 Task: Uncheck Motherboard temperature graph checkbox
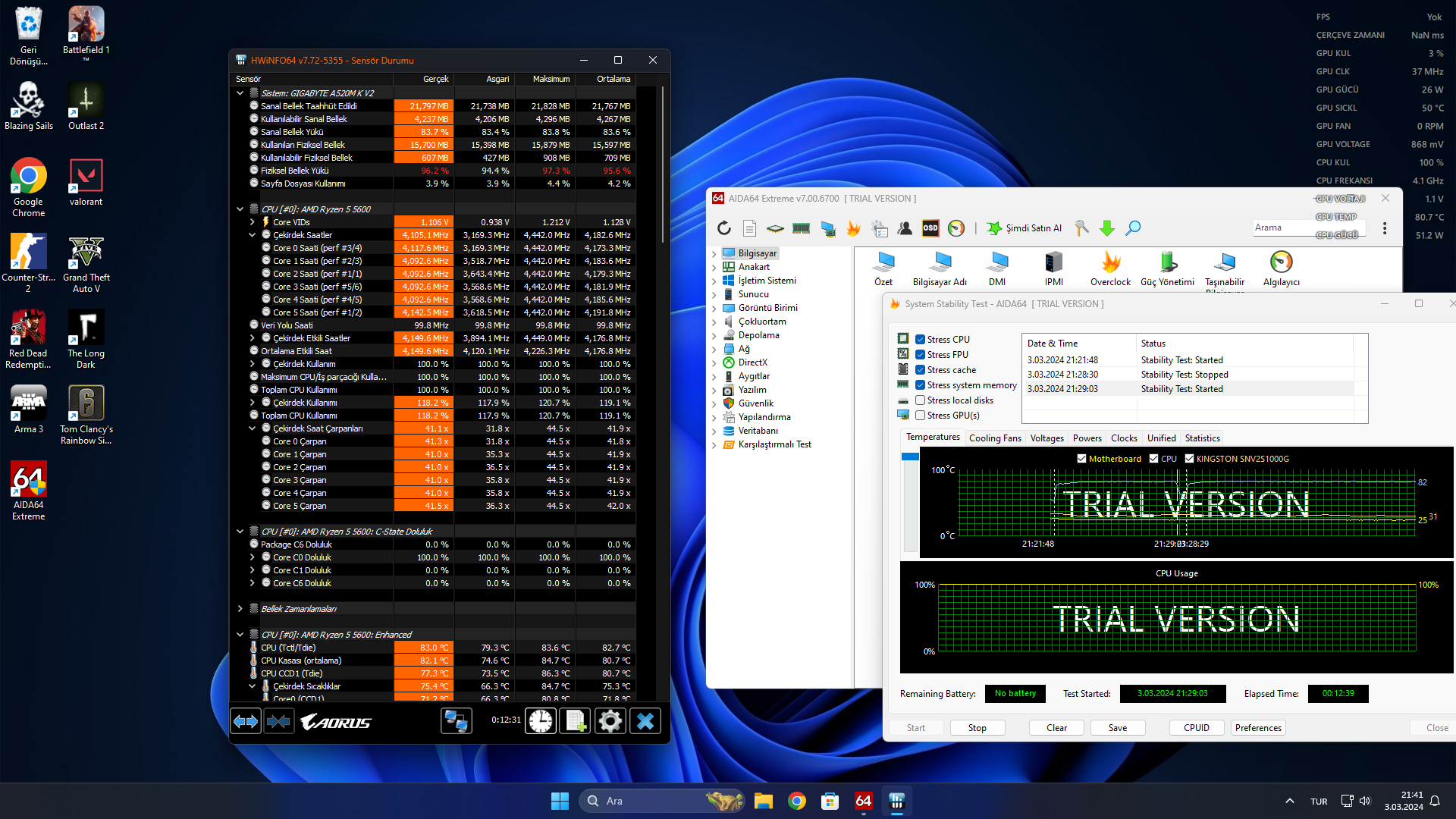click(x=1082, y=459)
